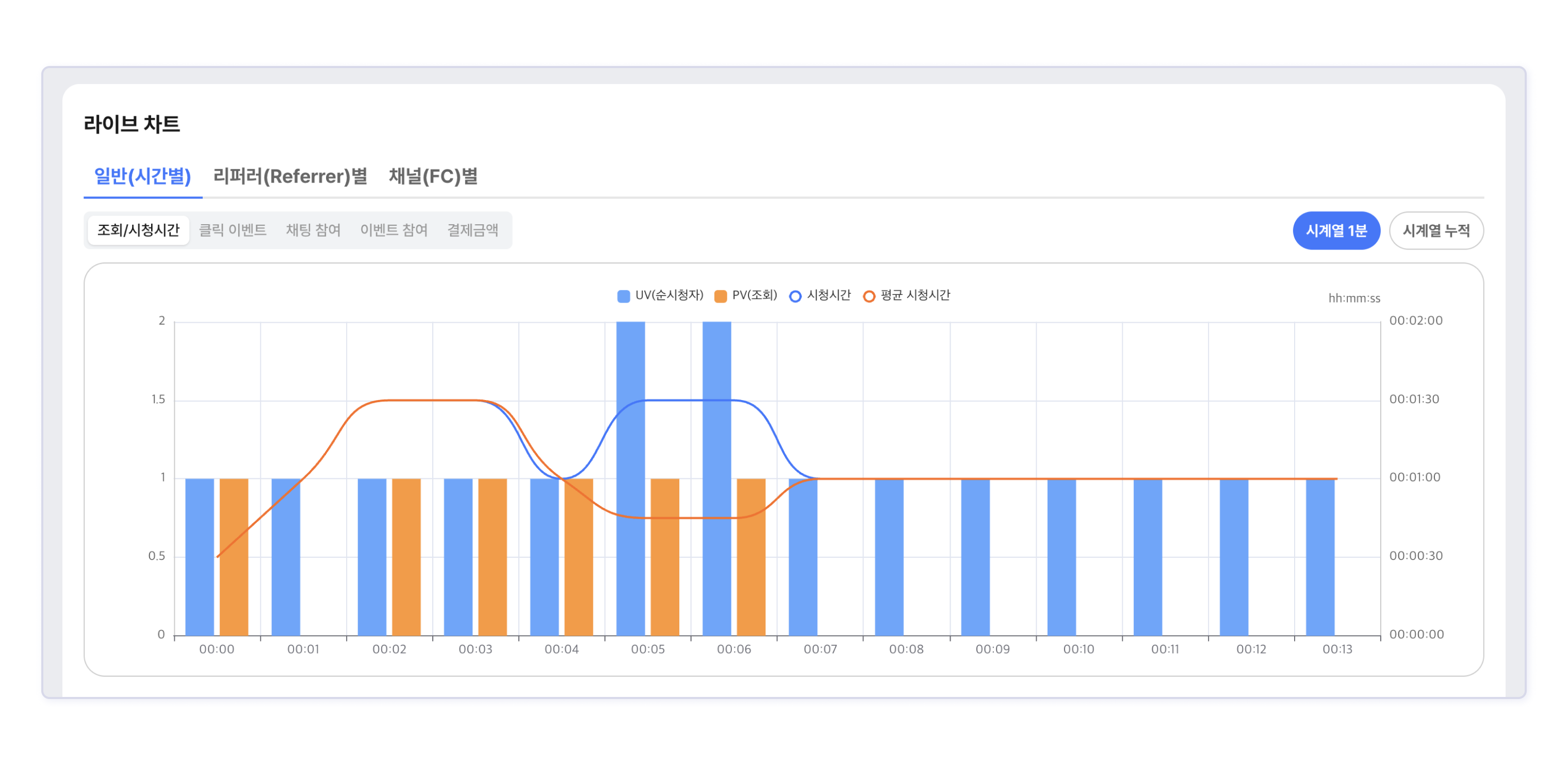Image resolution: width=1568 pixels, height=765 pixels.
Task: Open the 리퍼러(Referrer)별 tab
Action: [290, 176]
